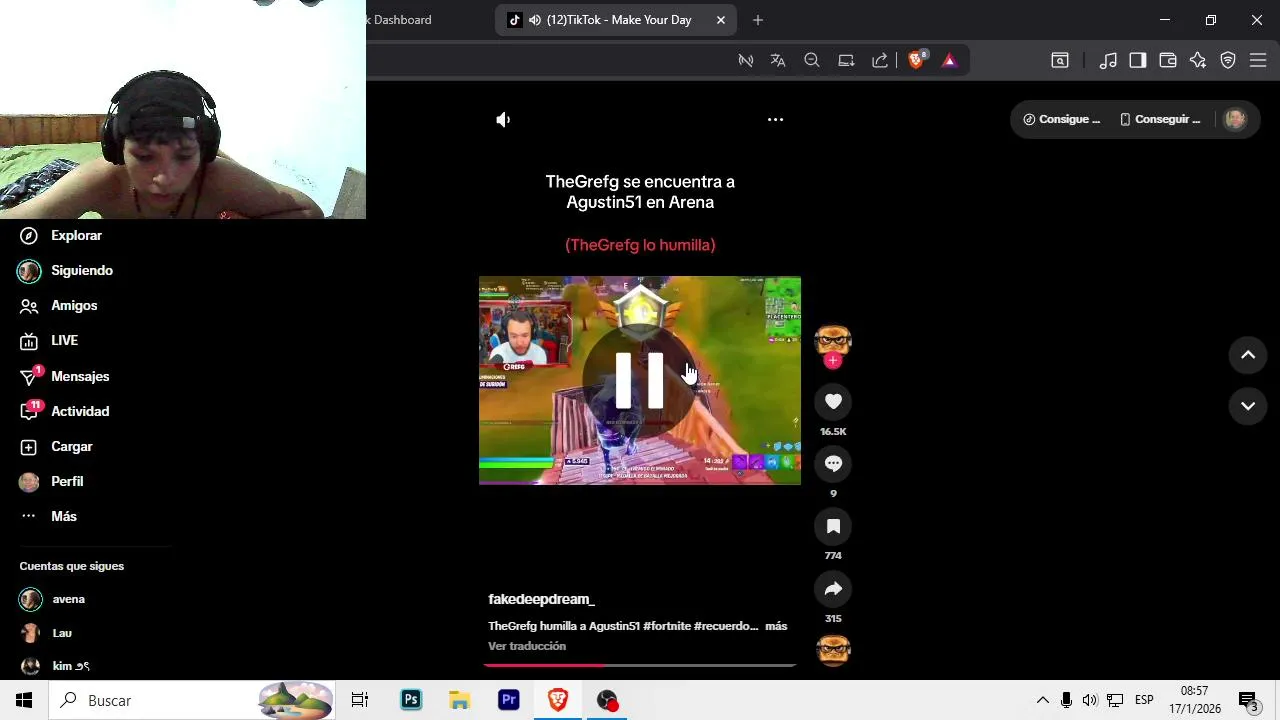1280x720 pixels.
Task: Click the 'Consigue ...' coins button
Action: pyautogui.click(x=1062, y=120)
